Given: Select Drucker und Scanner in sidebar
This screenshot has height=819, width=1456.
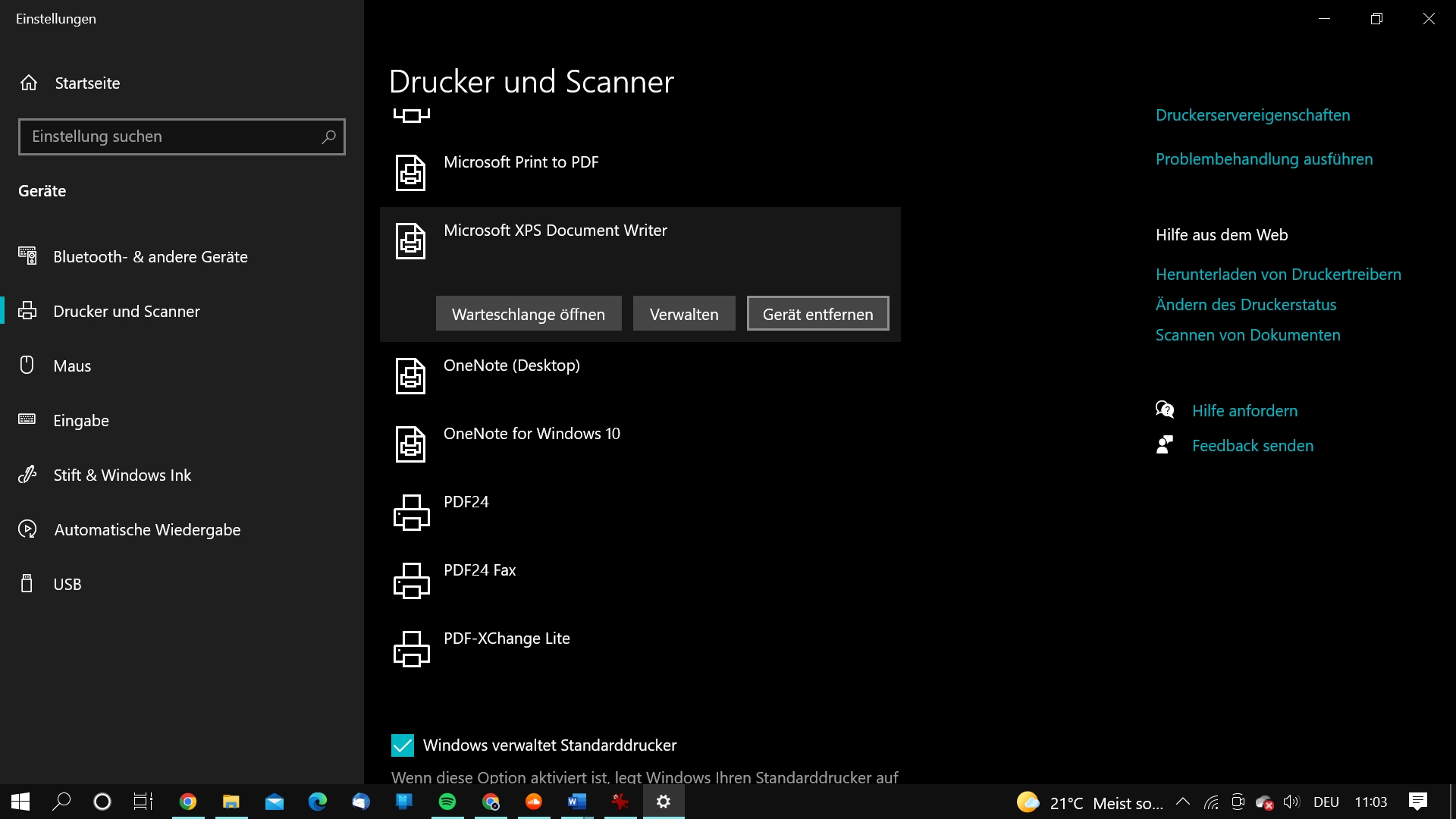Looking at the screenshot, I should [x=182, y=311].
